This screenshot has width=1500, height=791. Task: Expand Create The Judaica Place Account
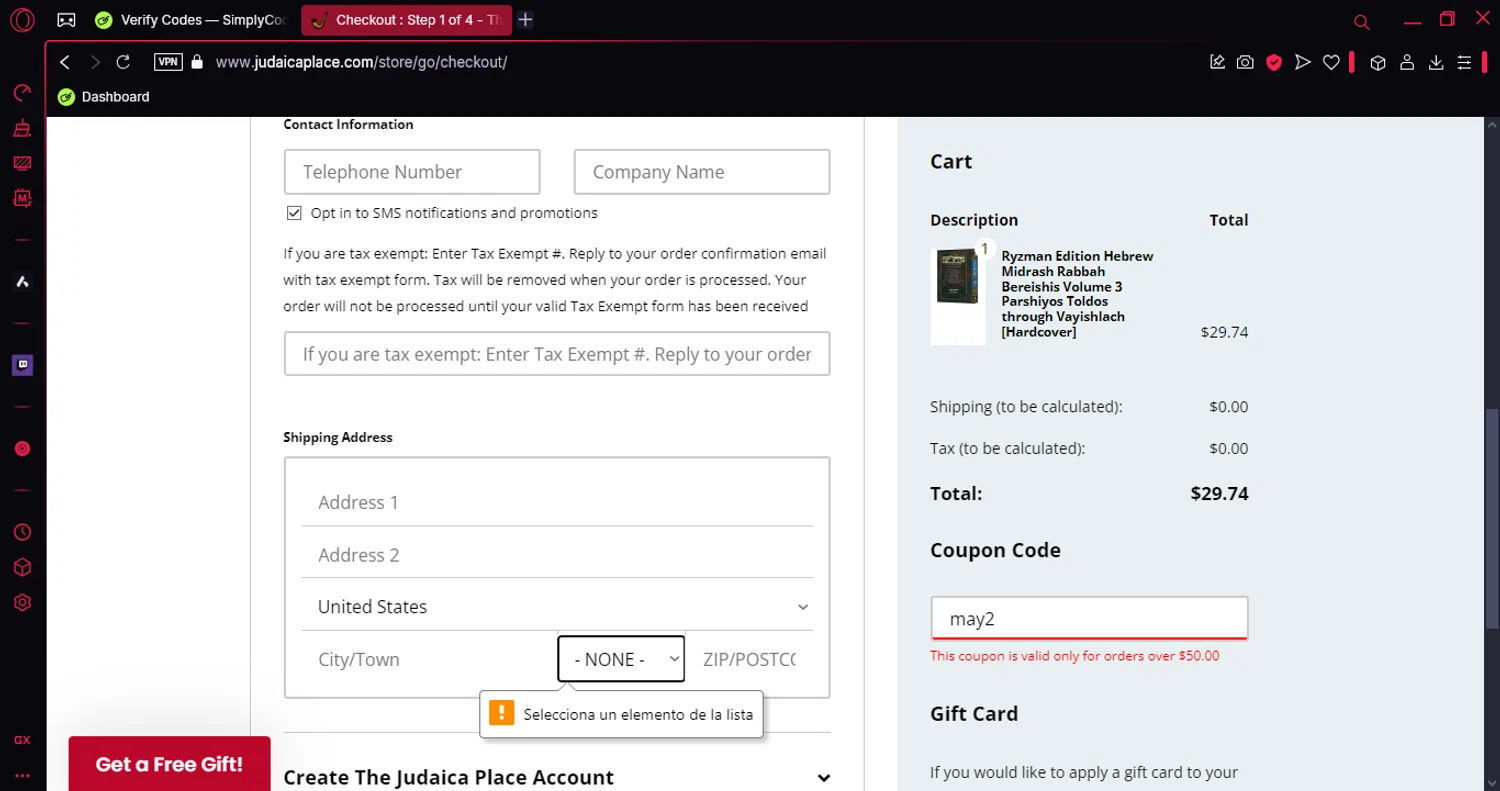coord(557,777)
